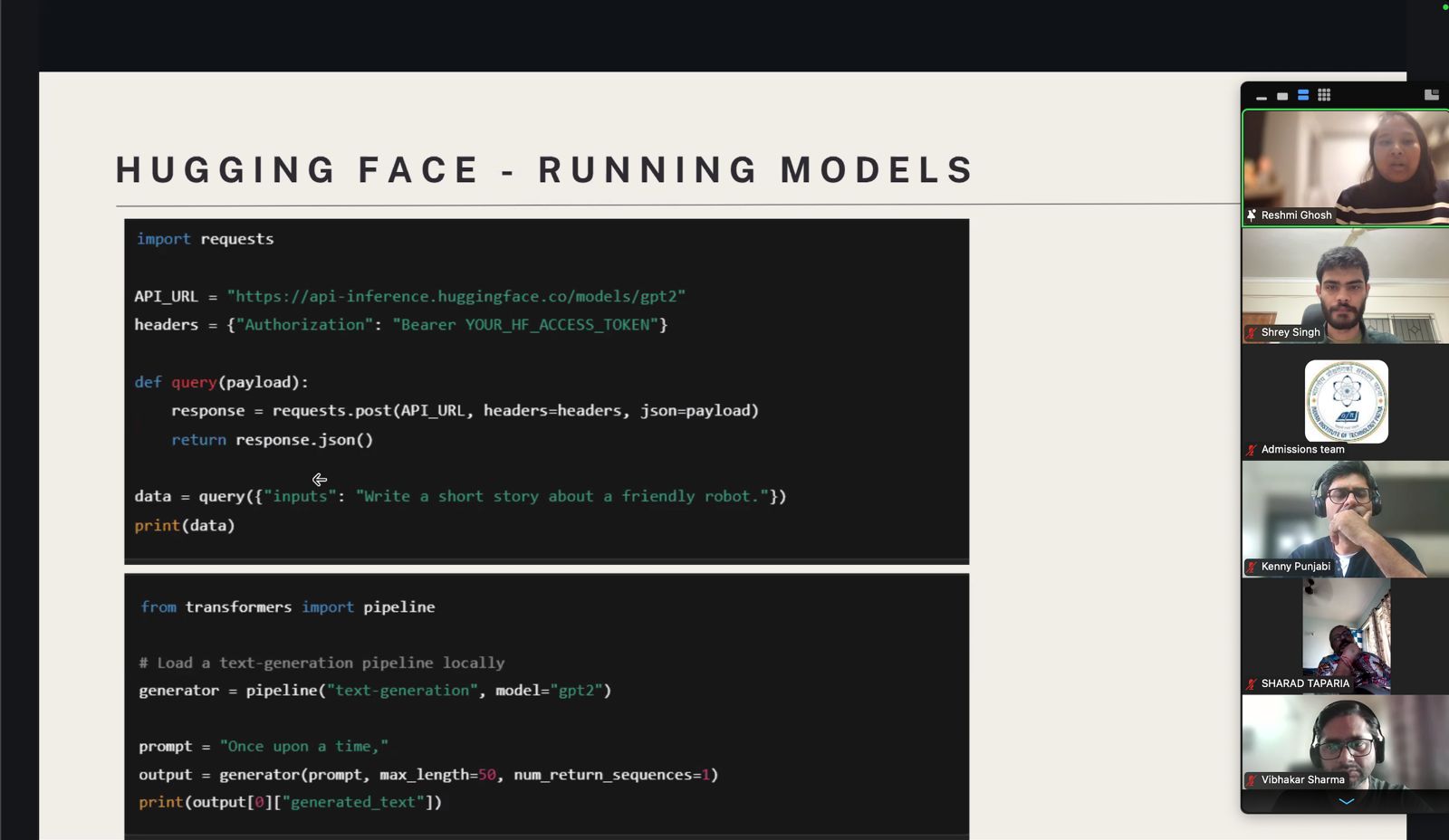Click SHARAD TAPARIA's muted microphone icon
The image size is (1449, 840).
1252,684
